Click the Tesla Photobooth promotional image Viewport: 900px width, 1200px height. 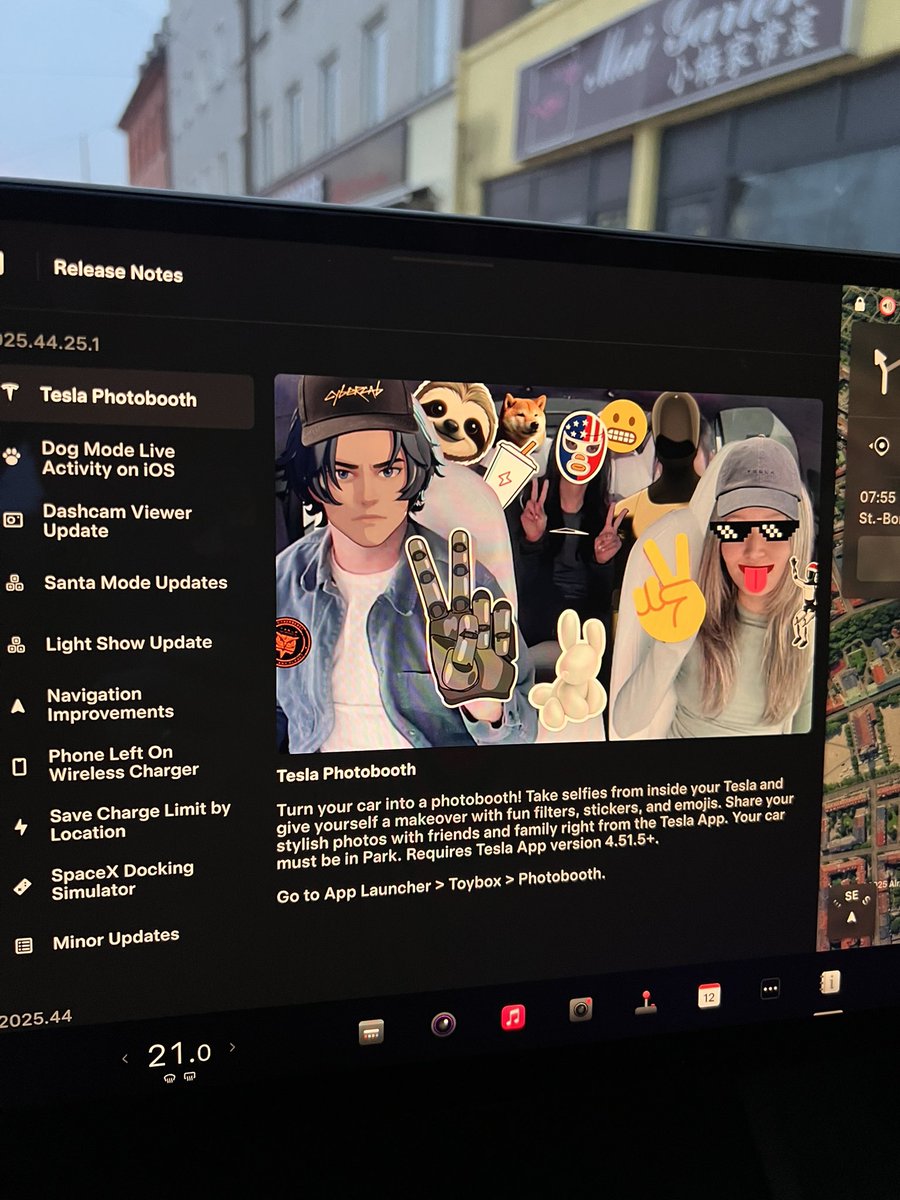pyautogui.click(x=548, y=562)
